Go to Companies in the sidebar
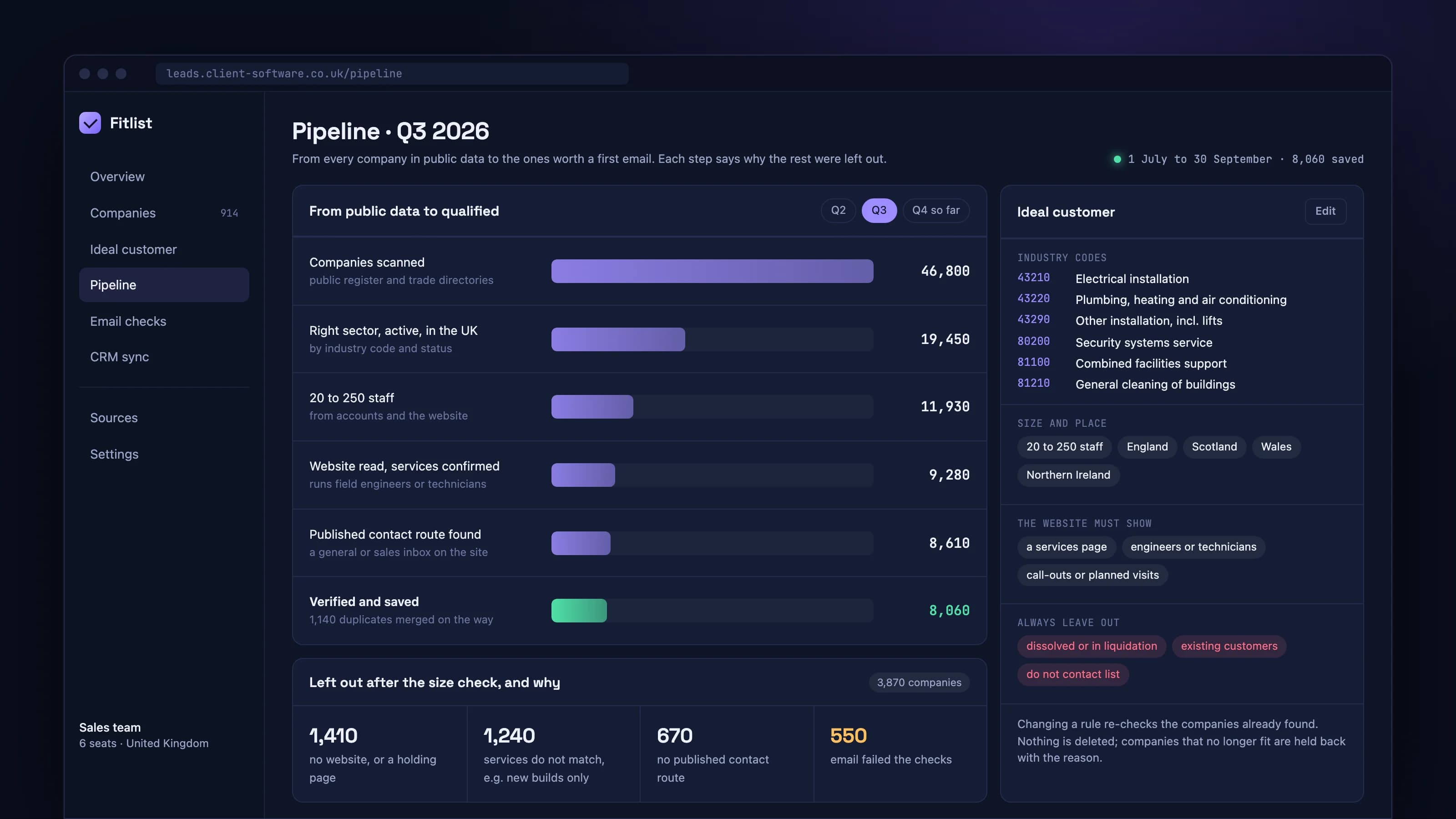Image resolution: width=1456 pixels, height=819 pixels. point(164,213)
